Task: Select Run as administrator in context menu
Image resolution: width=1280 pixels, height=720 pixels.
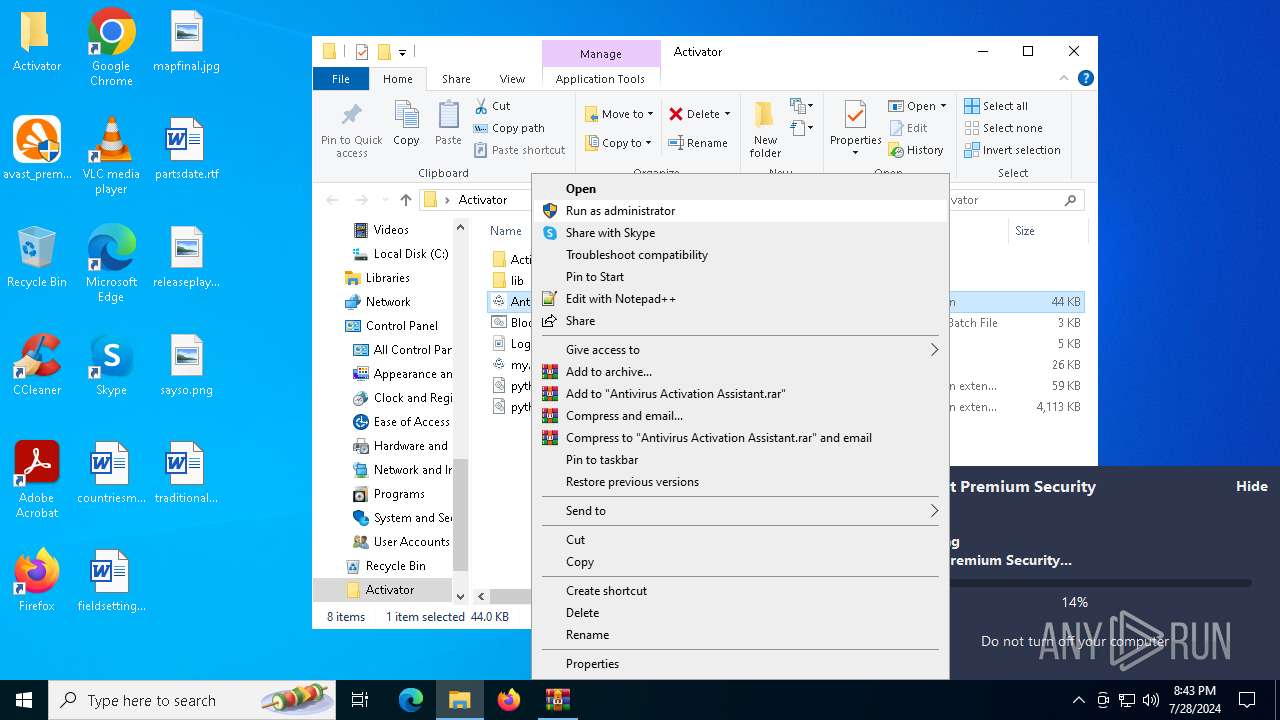Action: pyautogui.click(x=740, y=211)
